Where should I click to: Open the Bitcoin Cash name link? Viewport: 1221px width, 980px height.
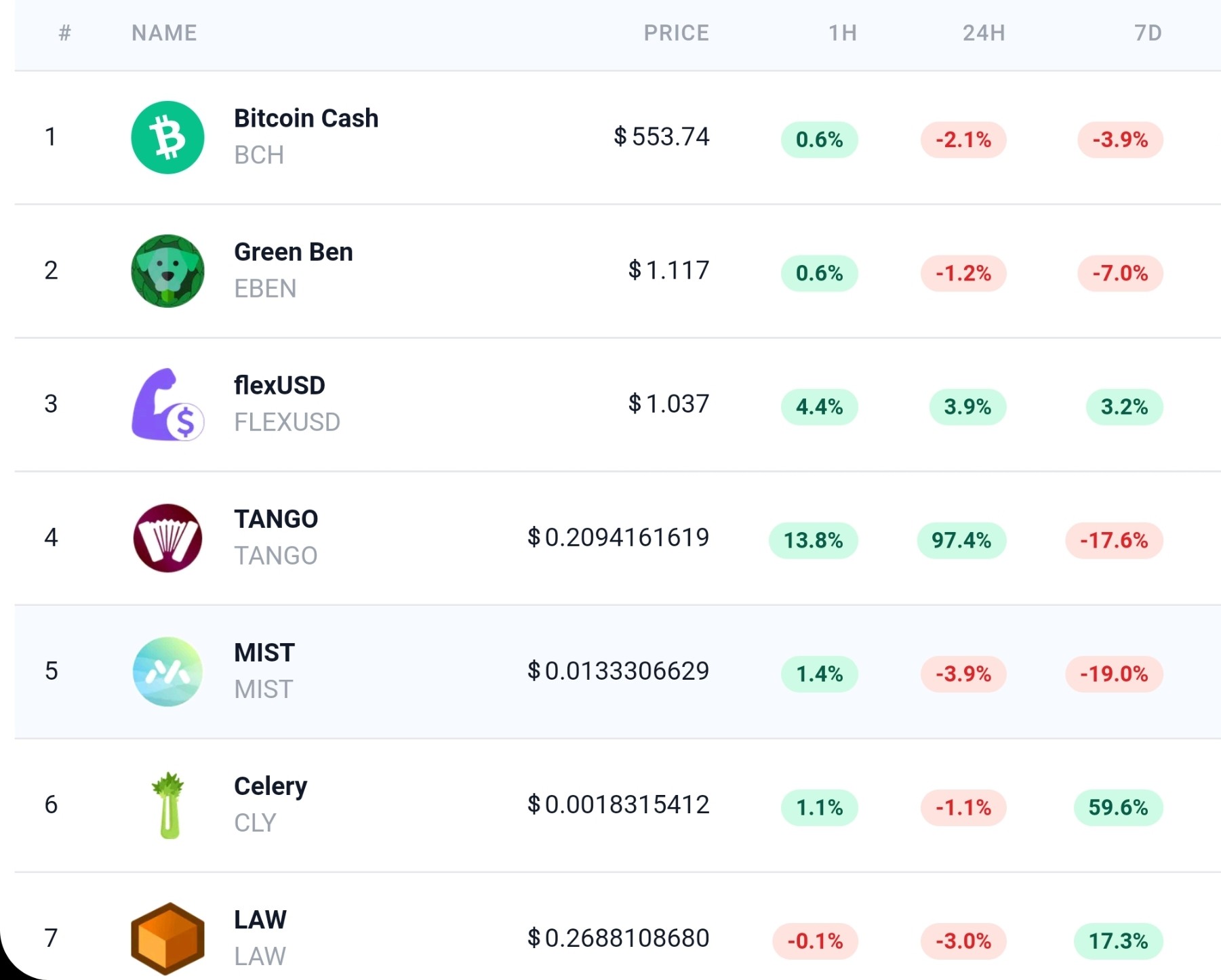pyautogui.click(x=306, y=118)
